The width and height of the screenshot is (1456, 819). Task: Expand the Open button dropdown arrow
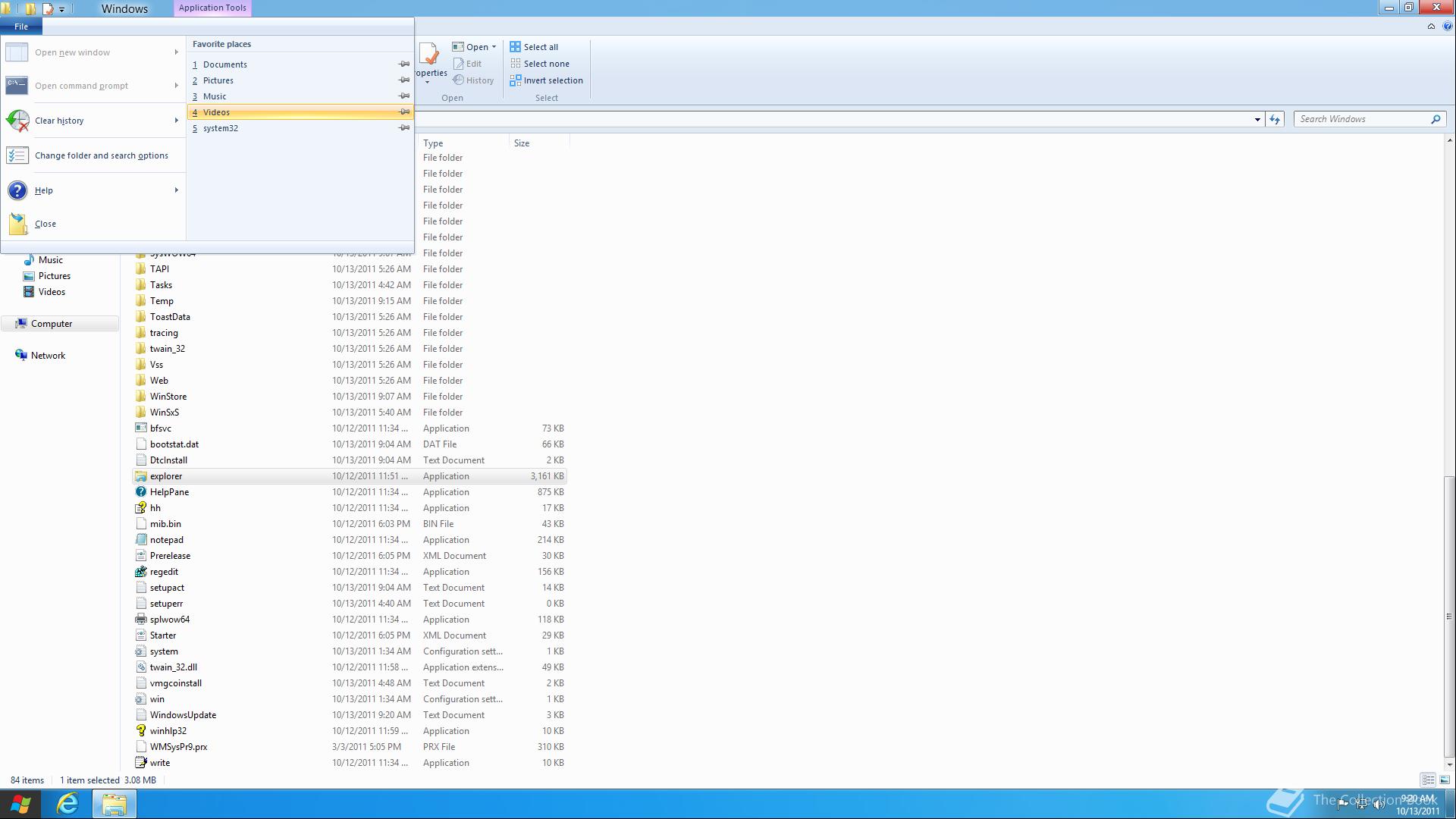click(x=494, y=47)
